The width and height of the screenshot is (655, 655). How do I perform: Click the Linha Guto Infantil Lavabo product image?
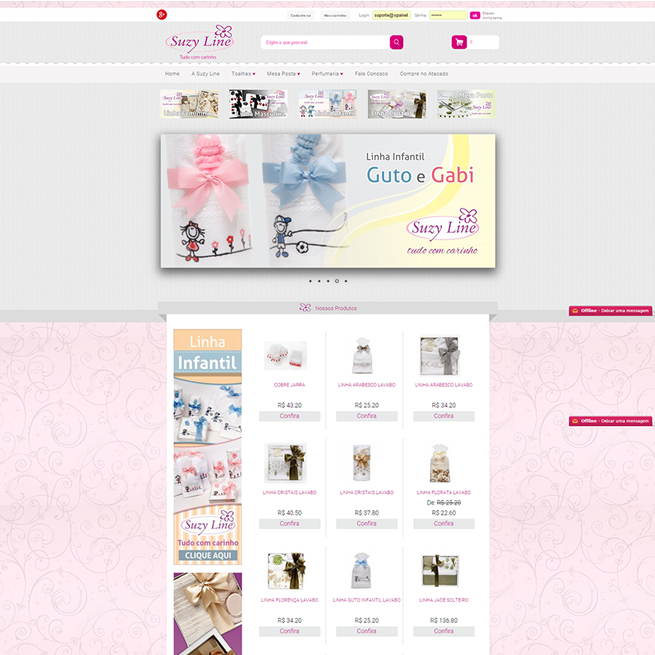[362, 571]
